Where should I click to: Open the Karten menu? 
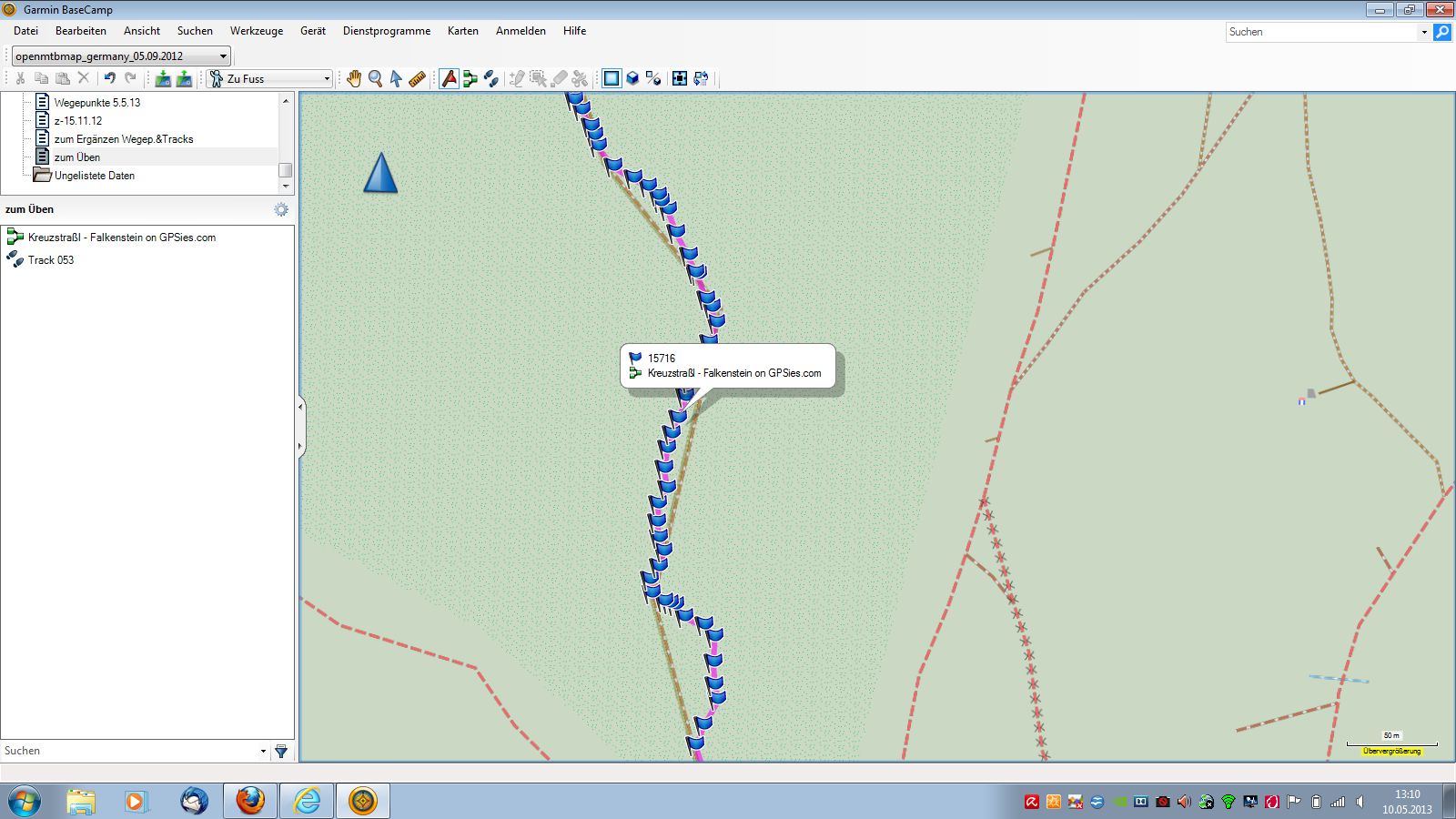[x=463, y=31]
